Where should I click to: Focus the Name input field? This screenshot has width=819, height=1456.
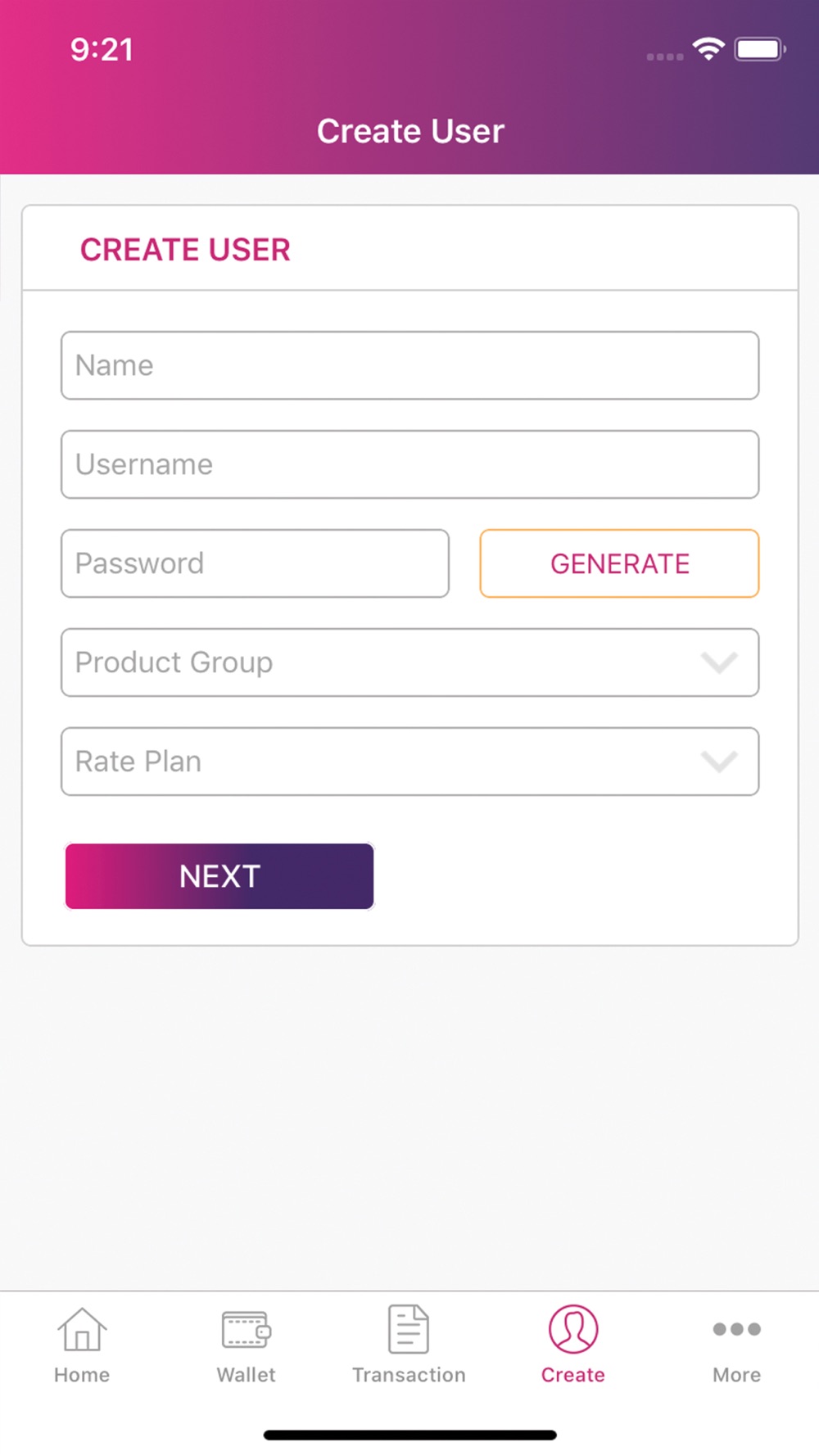pyautogui.click(x=409, y=365)
